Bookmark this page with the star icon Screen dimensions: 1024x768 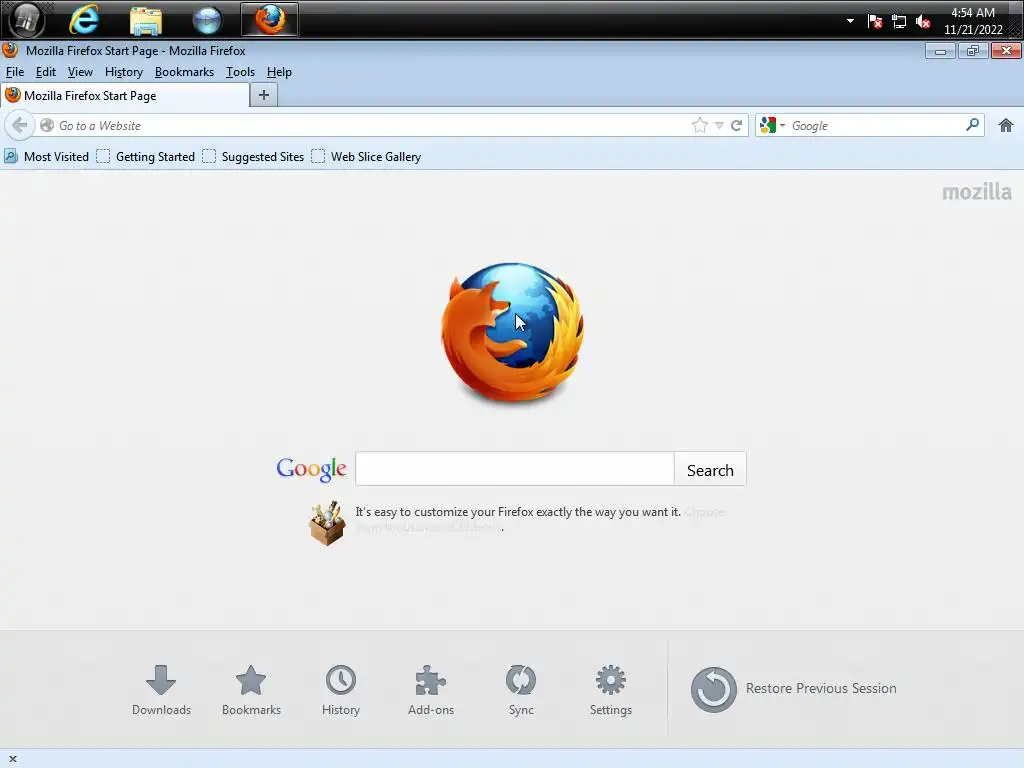click(x=699, y=125)
